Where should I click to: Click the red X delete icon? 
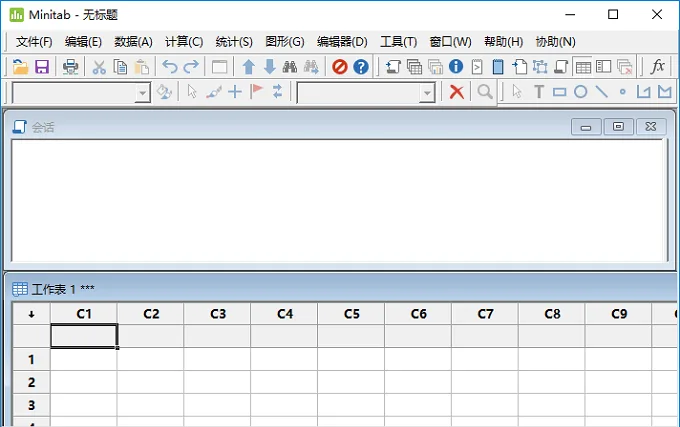point(457,92)
